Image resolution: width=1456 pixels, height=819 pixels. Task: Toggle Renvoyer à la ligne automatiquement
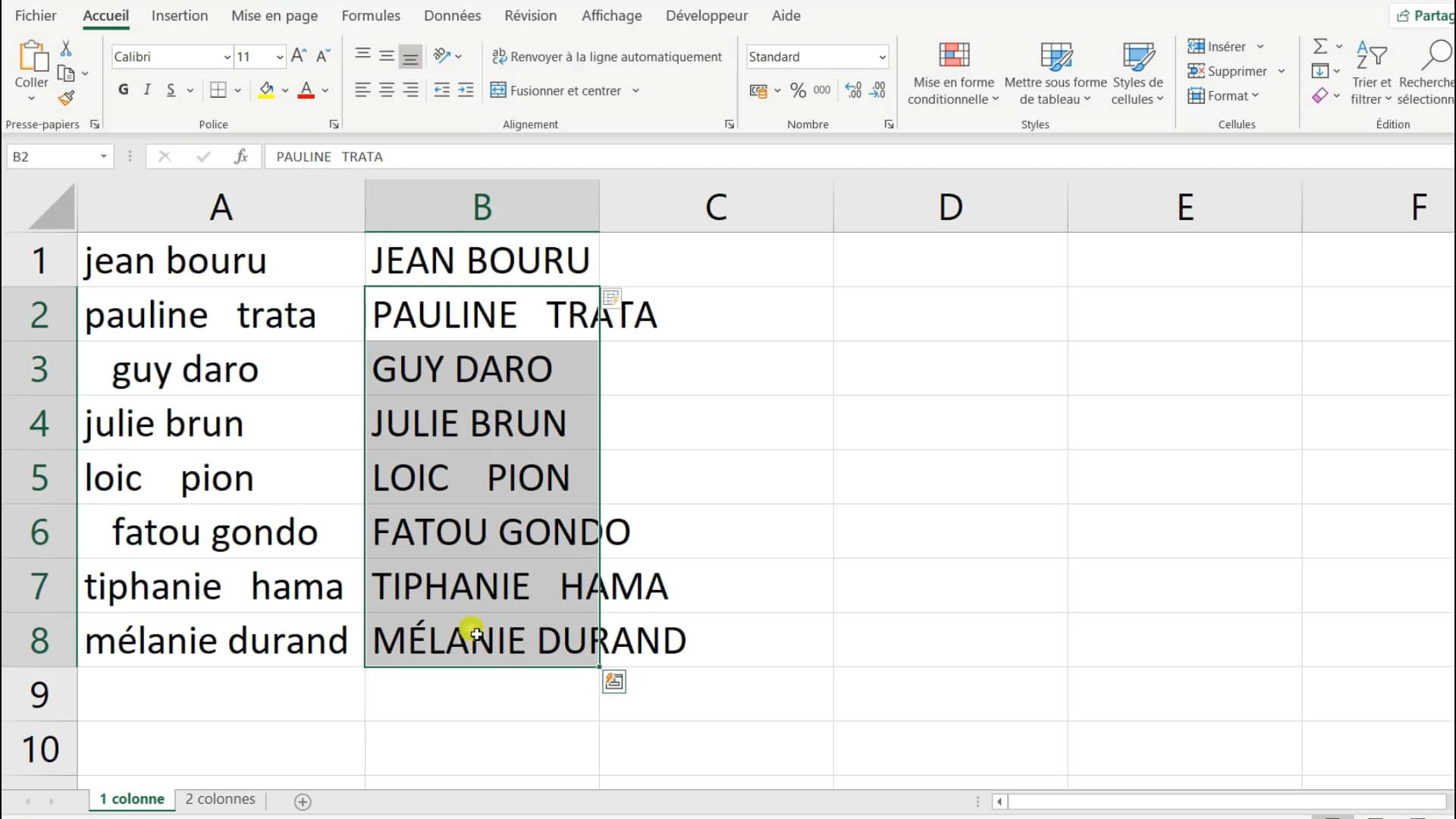click(607, 57)
